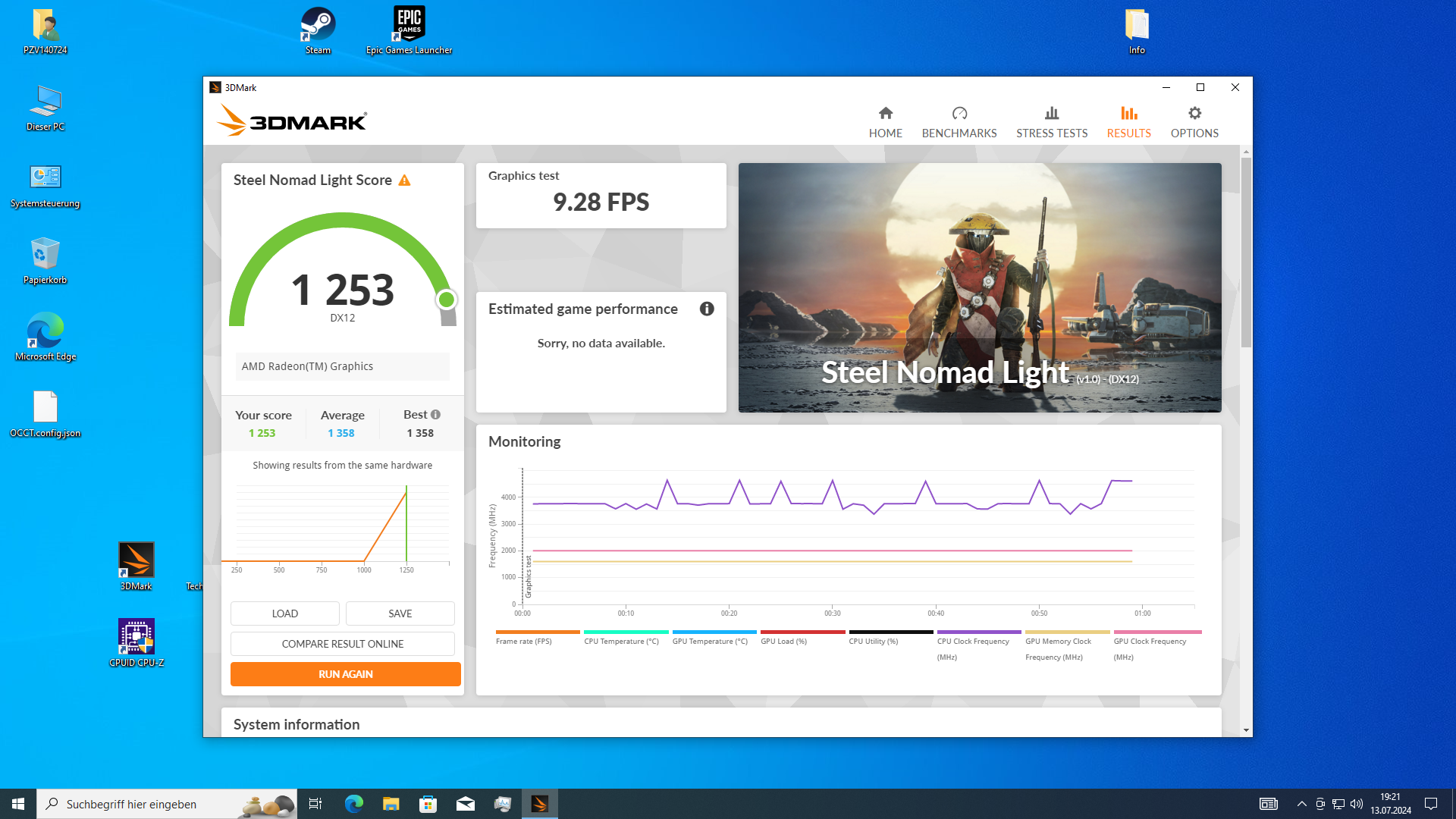Select Steam desktop icon
1456x819 pixels.
pyautogui.click(x=318, y=31)
